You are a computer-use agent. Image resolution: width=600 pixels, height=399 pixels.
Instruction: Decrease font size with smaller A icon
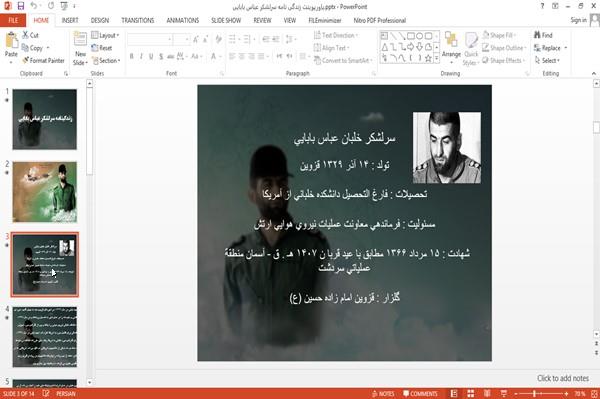coord(206,39)
